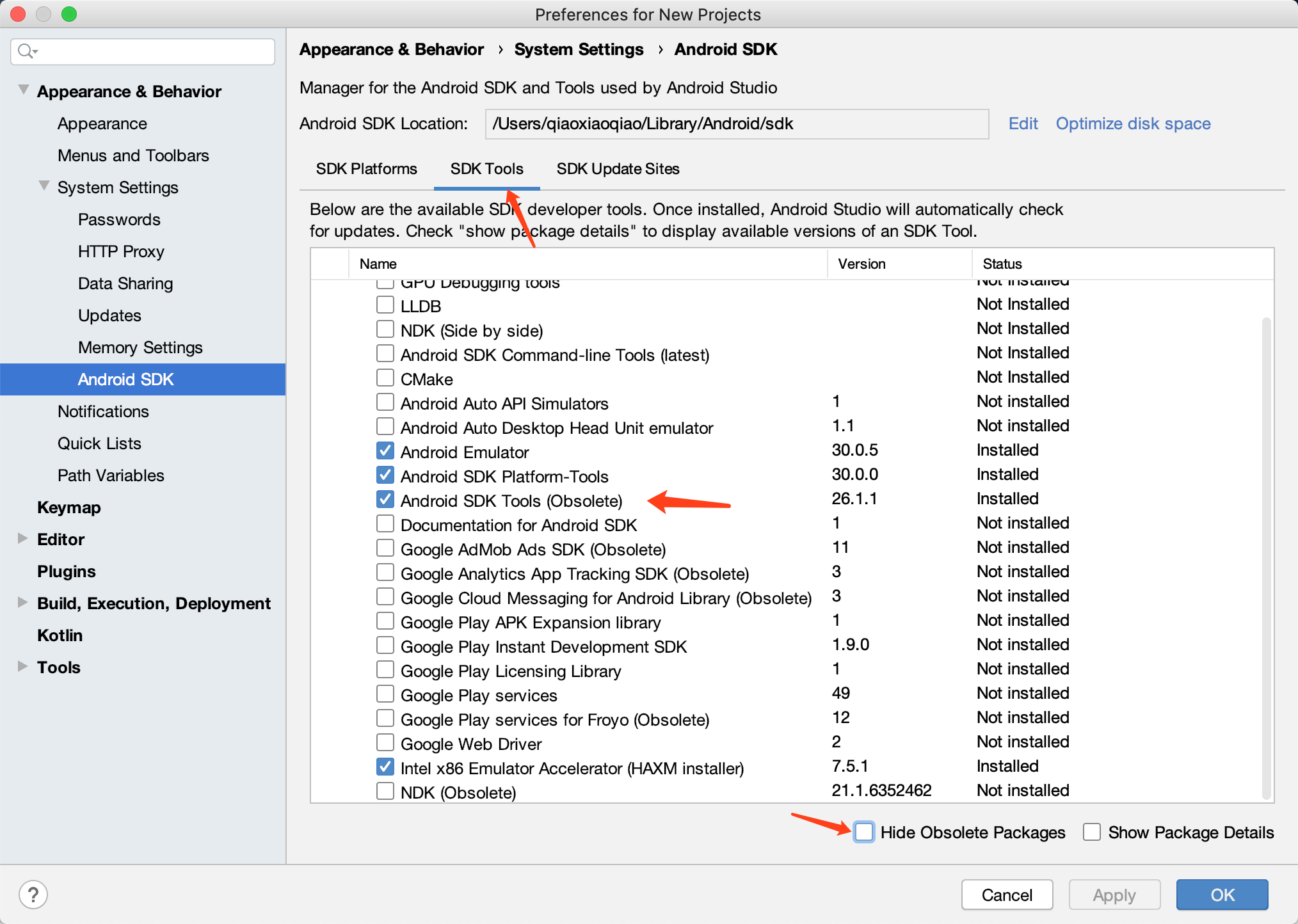
Task: Open the SDK Update Sites tab
Action: click(x=618, y=169)
